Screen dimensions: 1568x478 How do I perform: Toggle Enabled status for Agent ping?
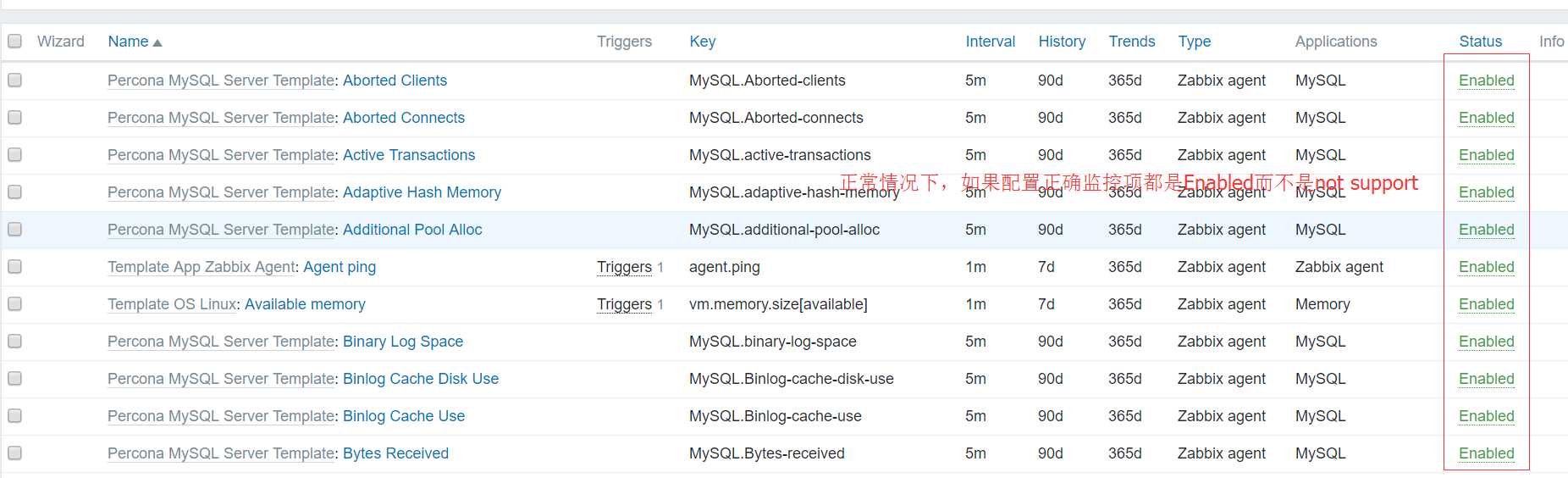(1486, 267)
